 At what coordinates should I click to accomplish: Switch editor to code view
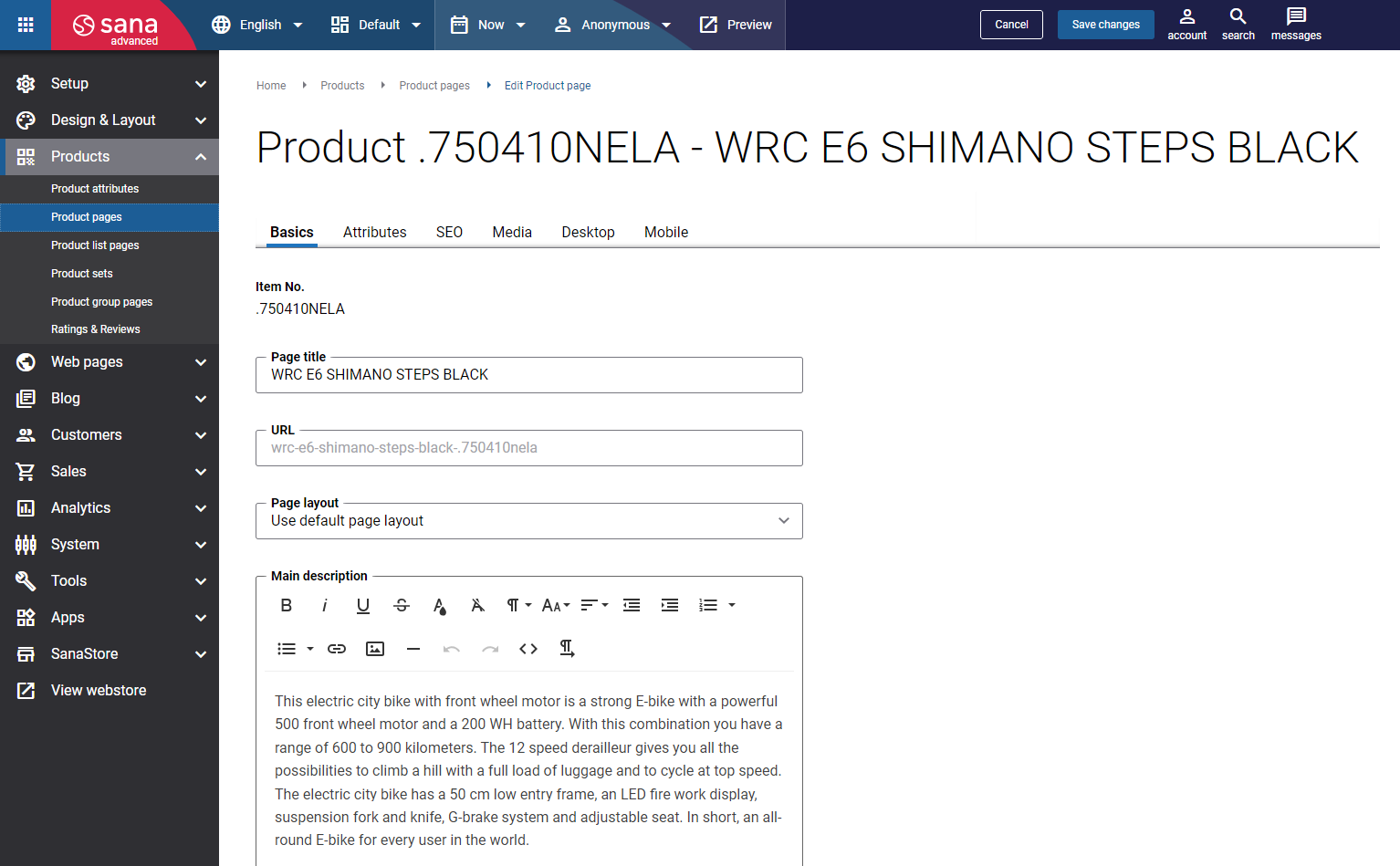(x=528, y=649)
